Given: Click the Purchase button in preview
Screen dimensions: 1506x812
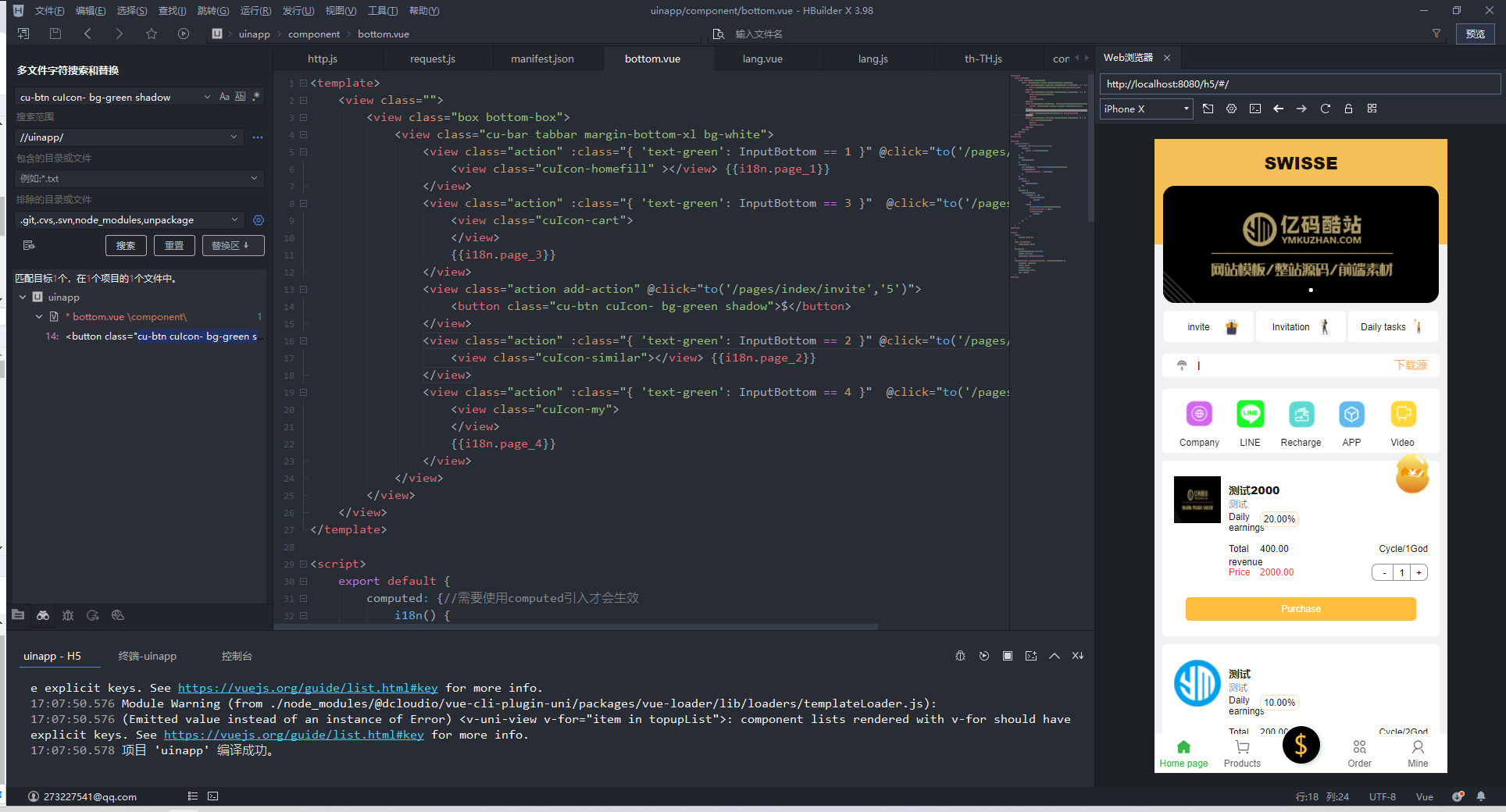Looking at the screenshot, I should [1301, 609].
